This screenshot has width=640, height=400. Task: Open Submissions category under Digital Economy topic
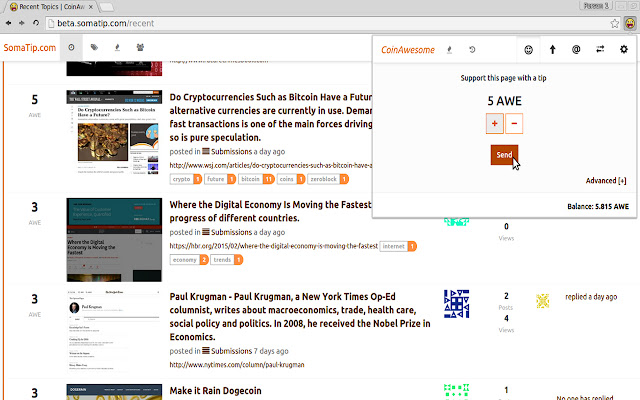coord(227,232)
